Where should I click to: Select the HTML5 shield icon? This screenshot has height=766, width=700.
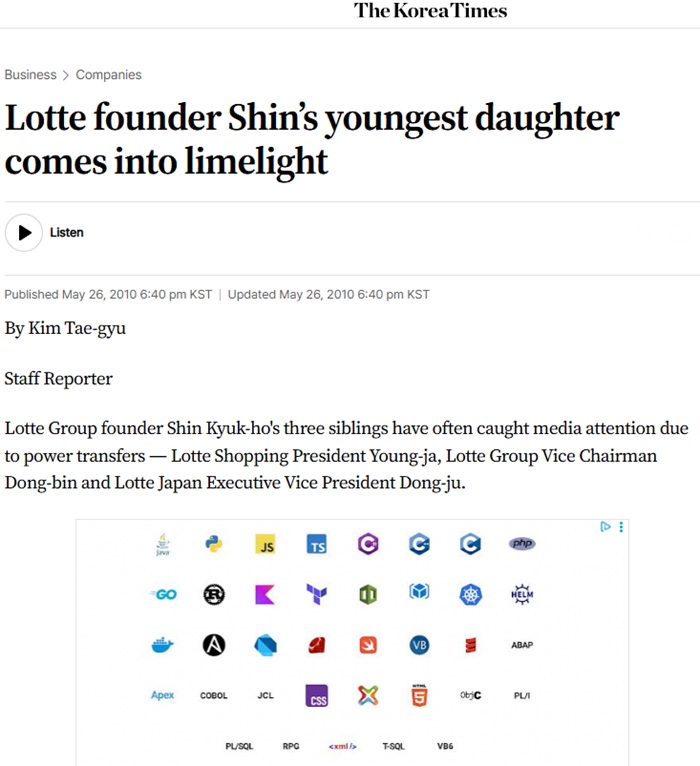coord(419,696)
